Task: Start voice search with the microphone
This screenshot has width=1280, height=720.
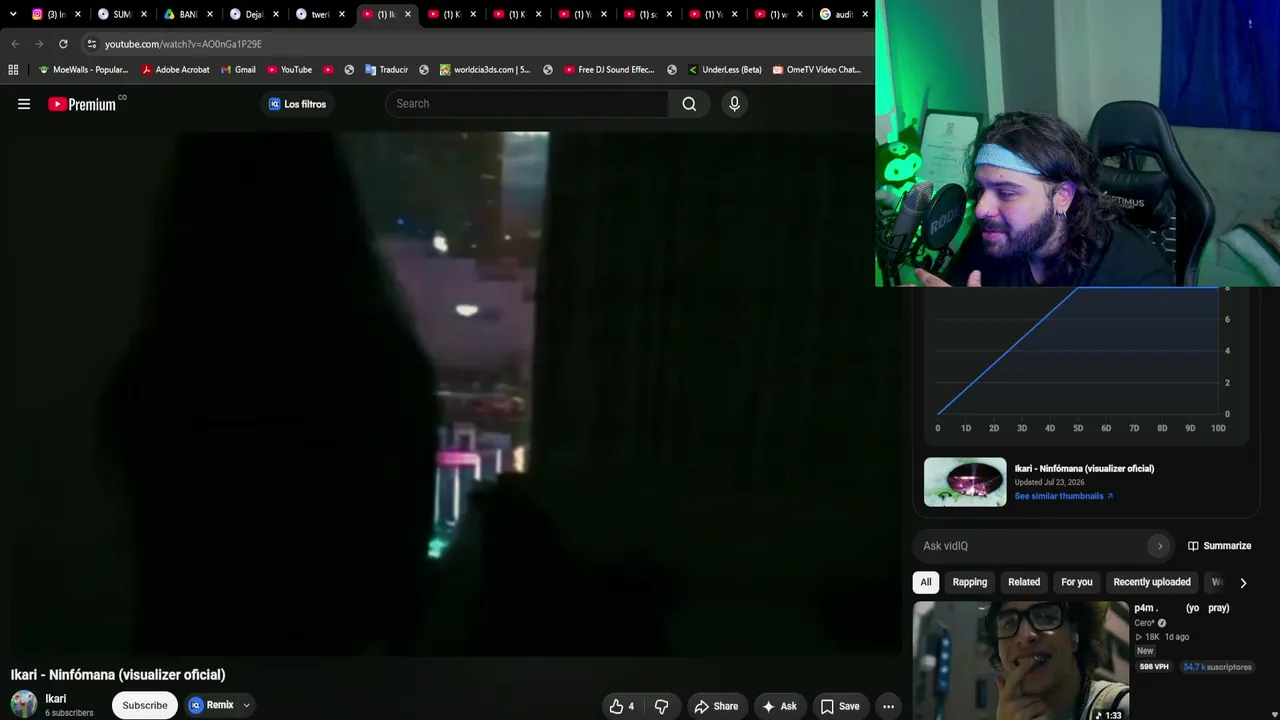Action: (734, 104)
